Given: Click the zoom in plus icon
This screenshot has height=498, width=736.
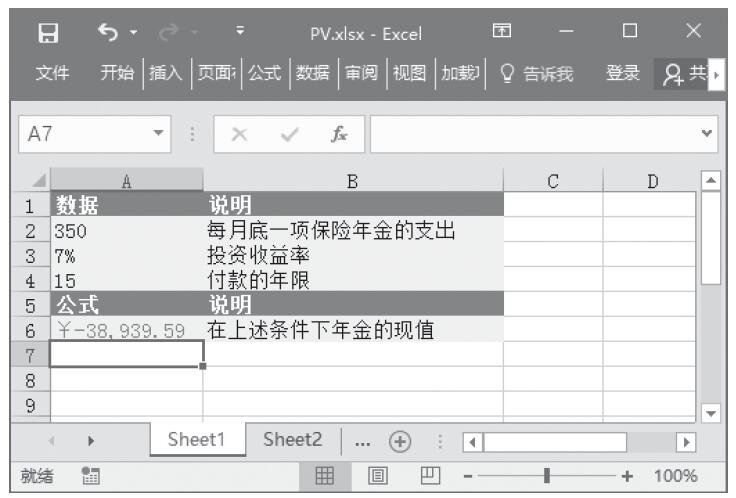Looking at the screenshot, I should tap(627, 477).
